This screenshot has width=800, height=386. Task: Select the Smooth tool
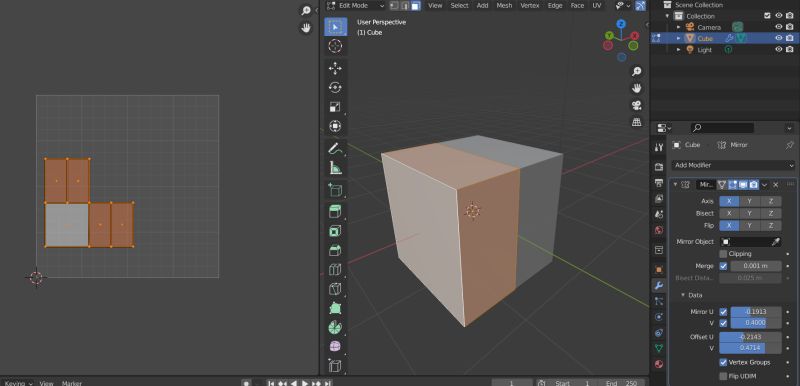tap(335, 347)
